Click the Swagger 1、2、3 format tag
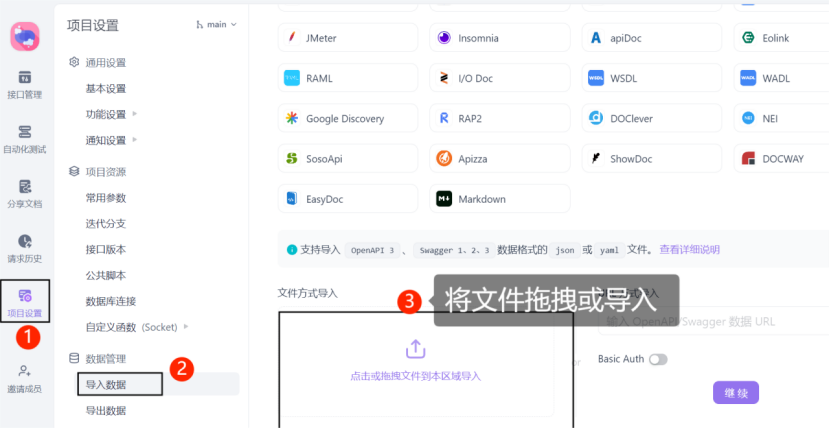The image size is (830, 428). click(454, 250)
